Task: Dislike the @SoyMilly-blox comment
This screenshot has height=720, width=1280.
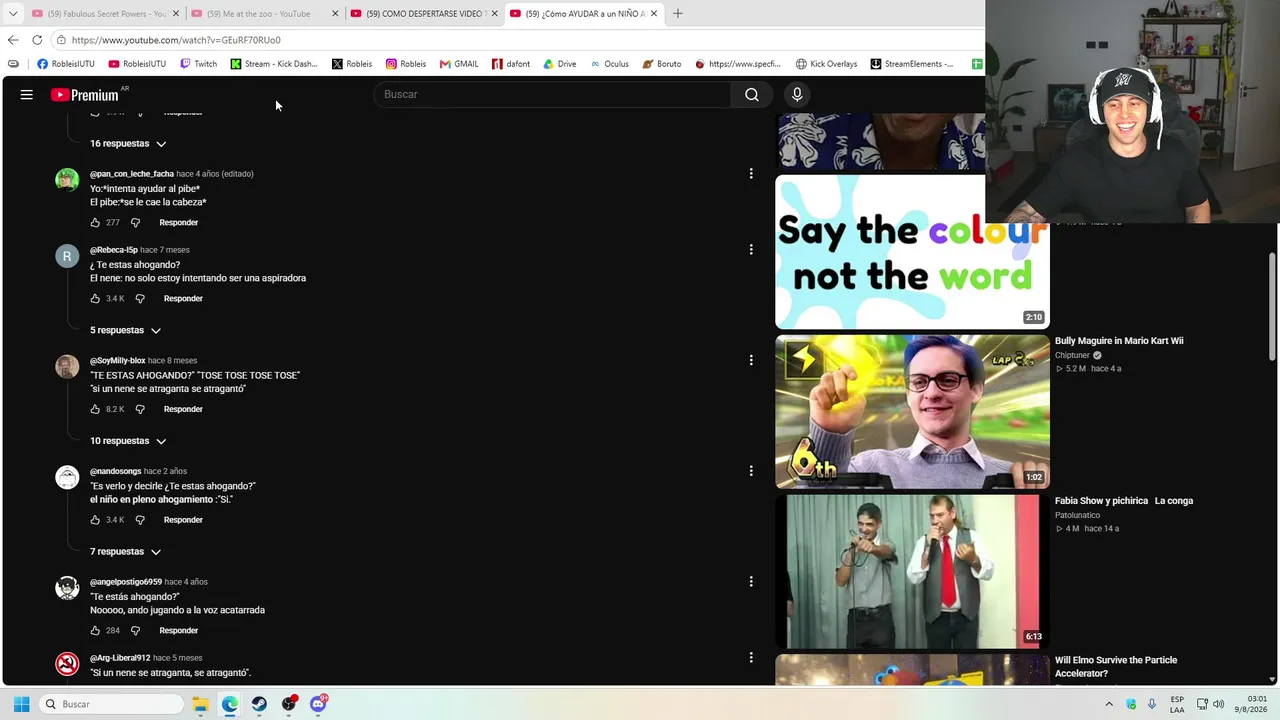Action: [140, 409]
